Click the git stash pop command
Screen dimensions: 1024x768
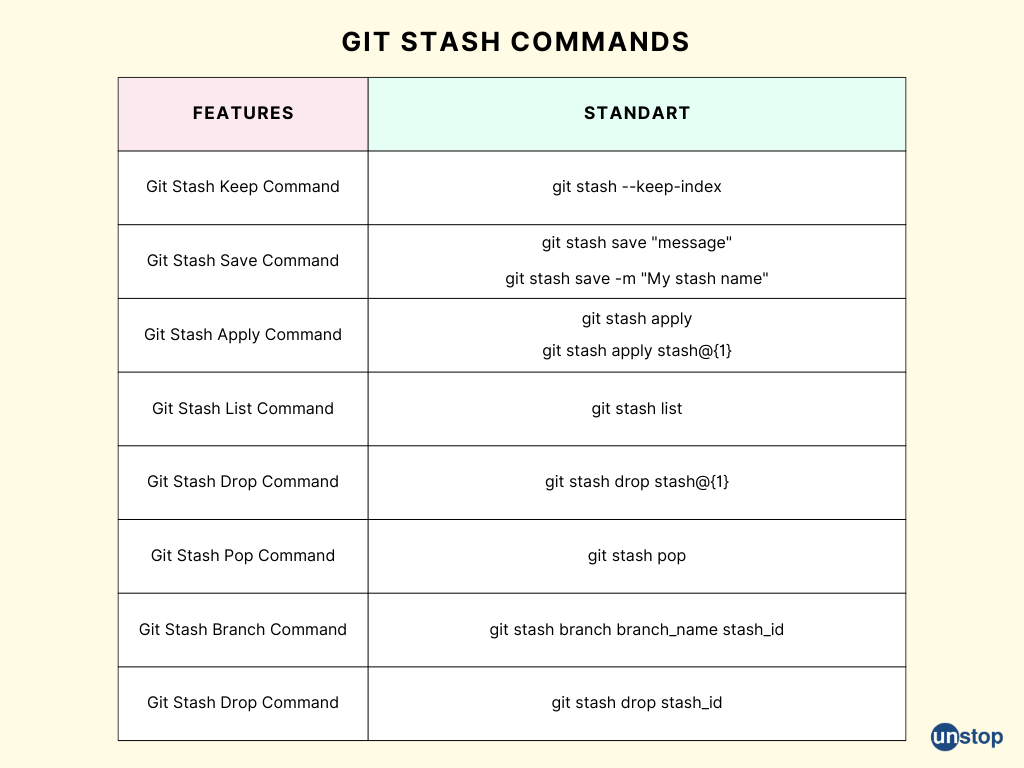tap(637, 556)
